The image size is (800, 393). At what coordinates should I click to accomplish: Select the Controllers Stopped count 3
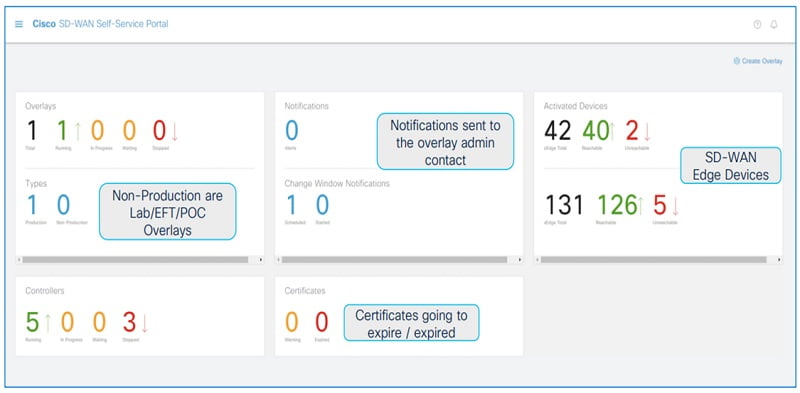(x=129, y=323)
